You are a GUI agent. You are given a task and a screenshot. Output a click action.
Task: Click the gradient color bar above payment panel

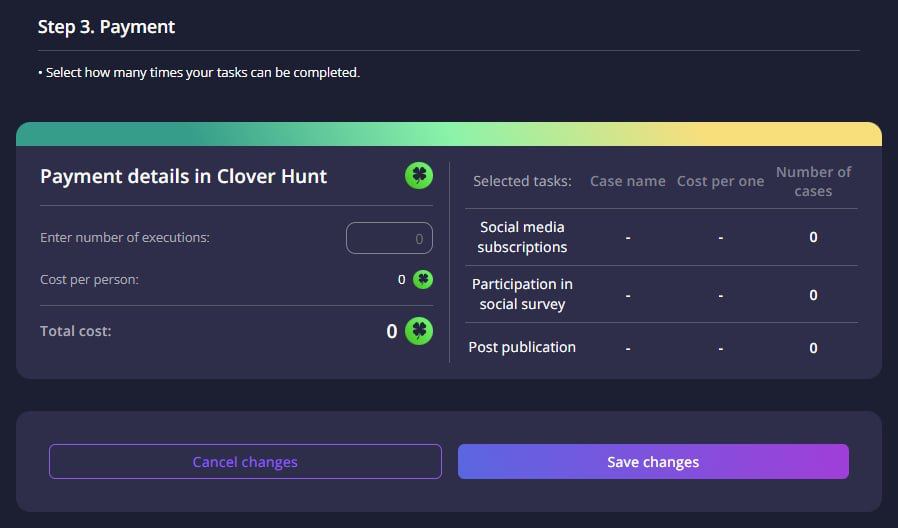(x=448, y=134)
